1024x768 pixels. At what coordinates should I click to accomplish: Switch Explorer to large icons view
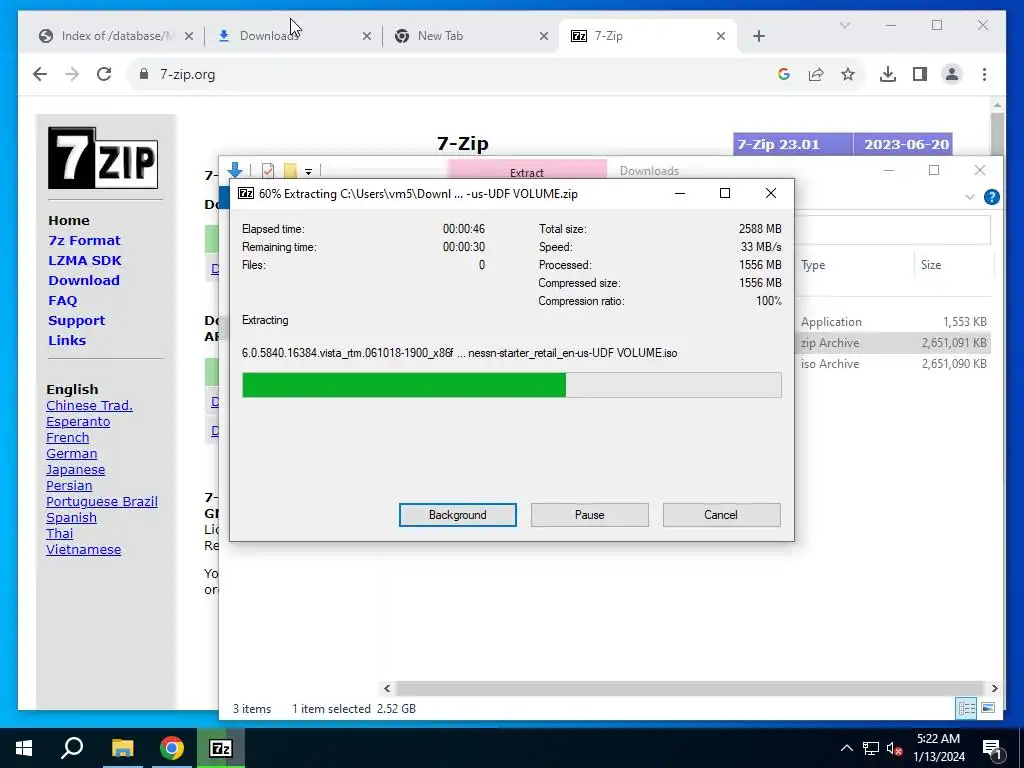[988, 709]
